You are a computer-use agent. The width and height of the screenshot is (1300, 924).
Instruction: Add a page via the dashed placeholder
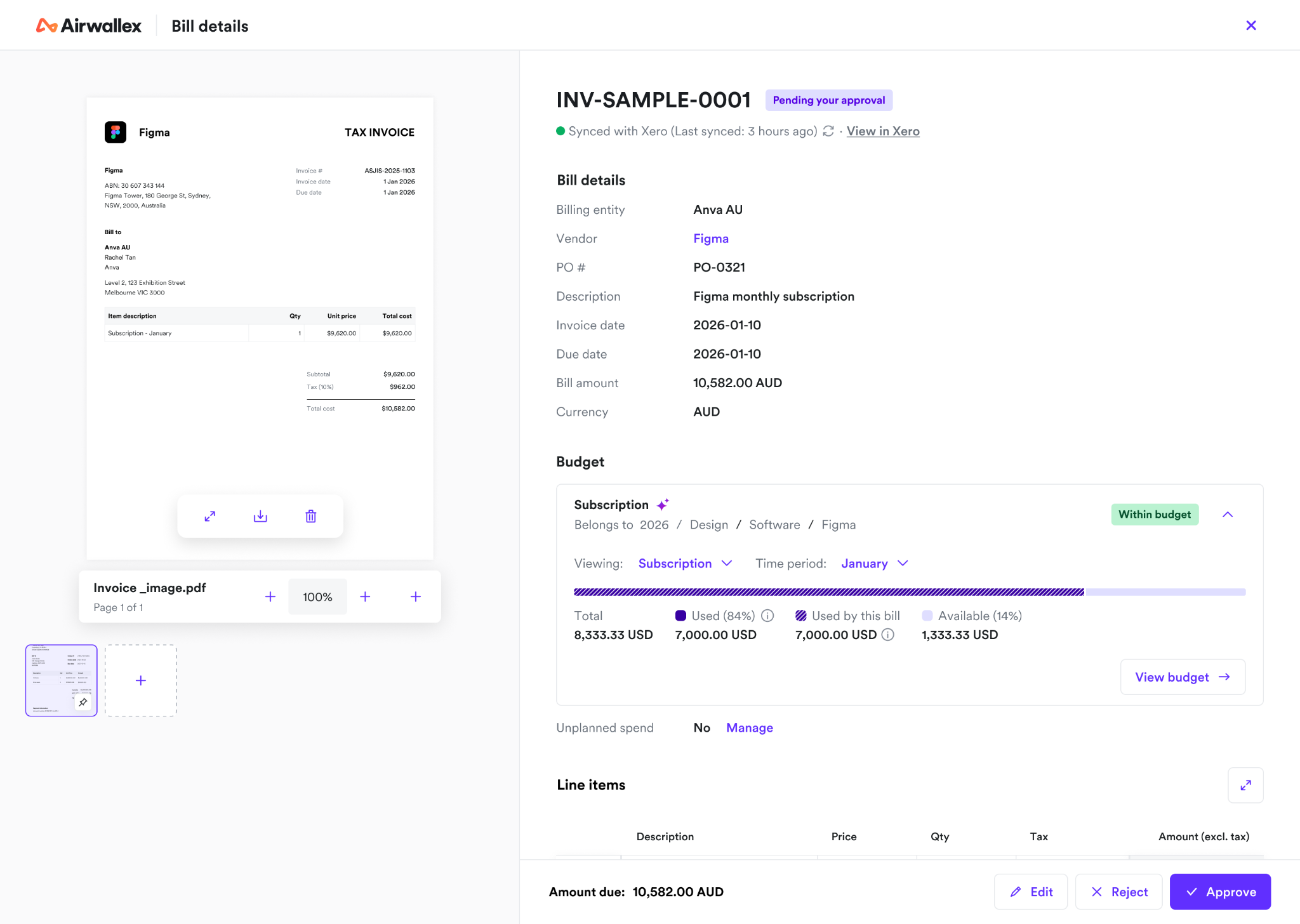141,680
